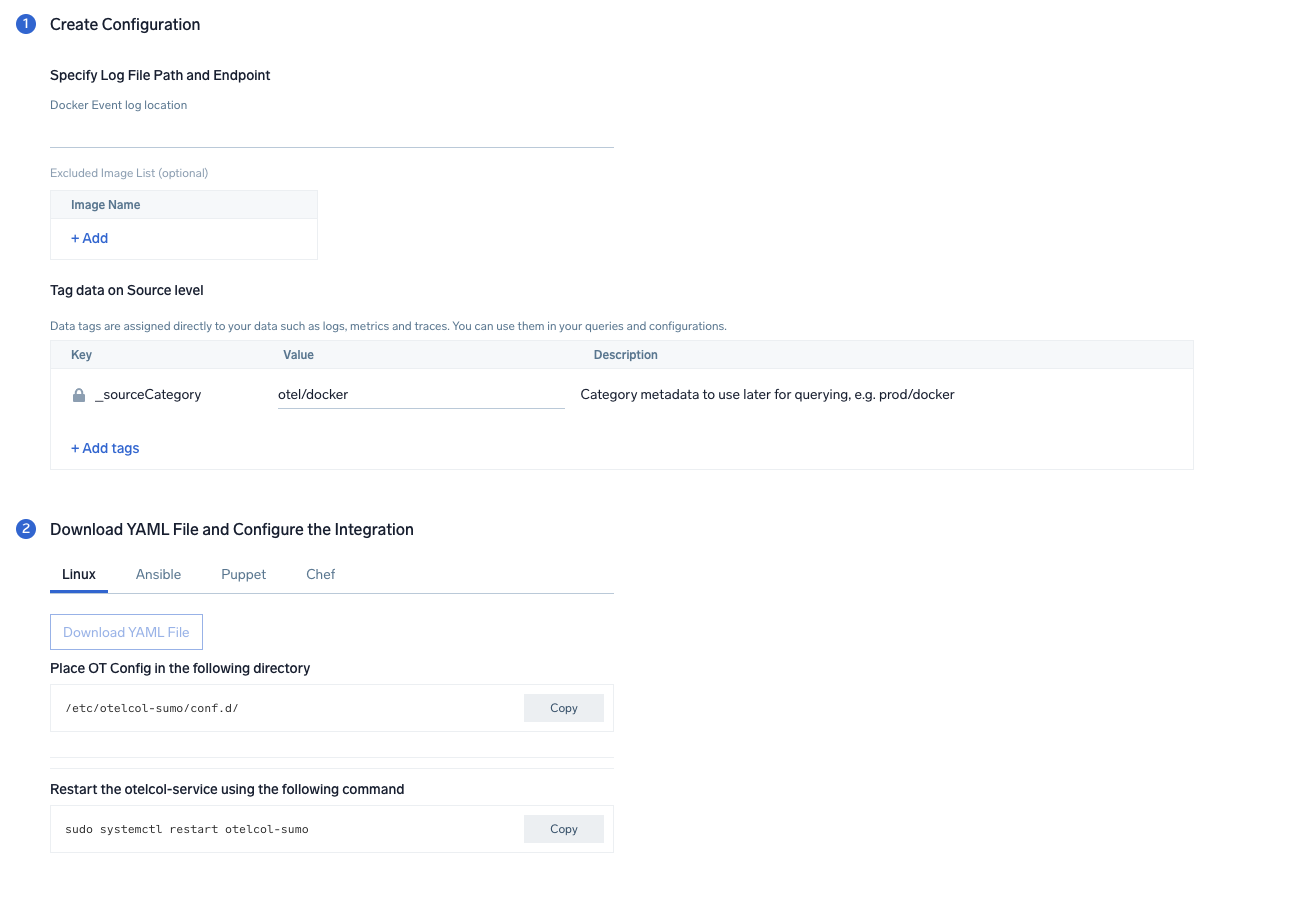1316x916 pixels.
Task: Select the sudo systemctl restart command text
Action: pyautogui.click(x=189, y=828)
